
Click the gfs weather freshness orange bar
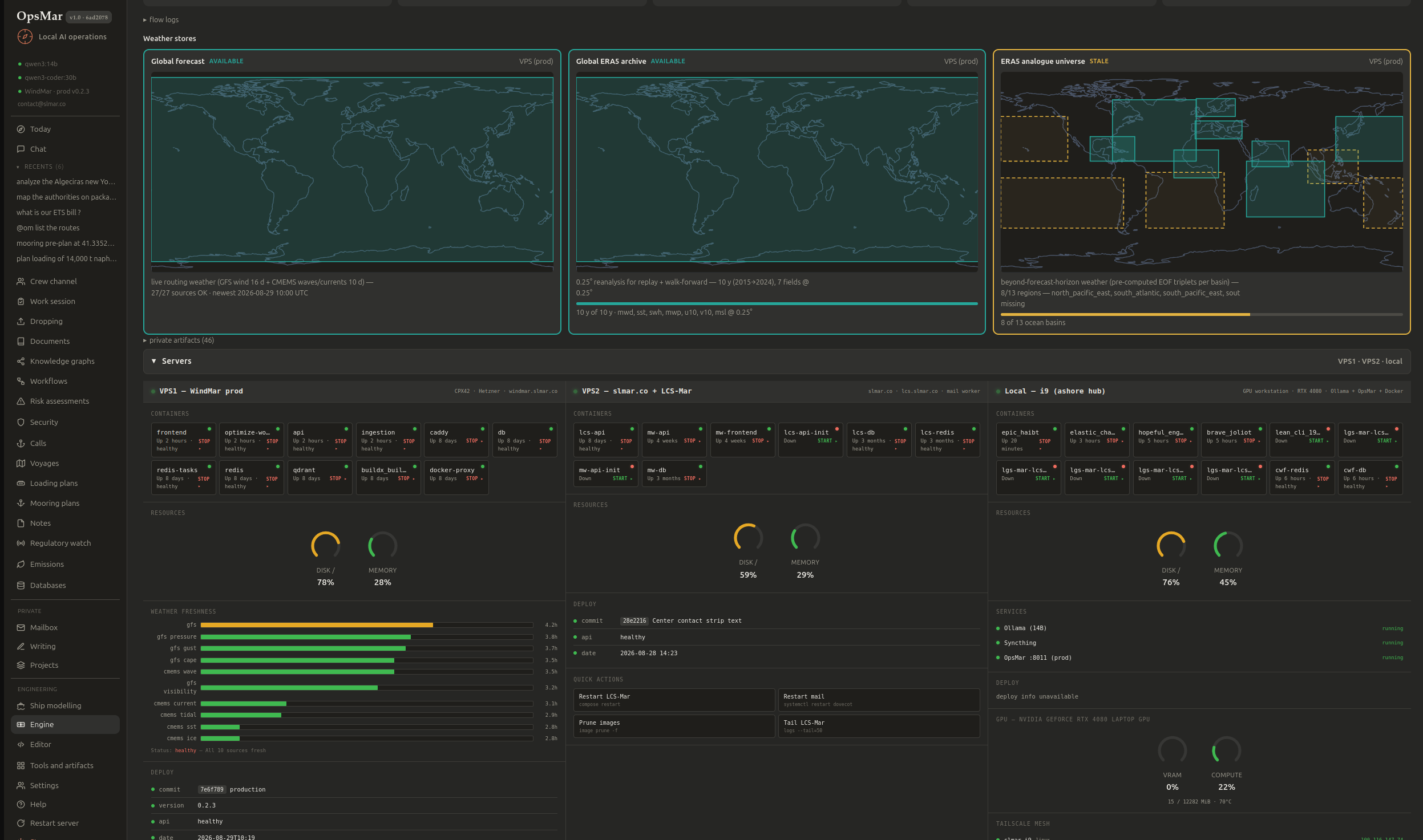point(317,626)
